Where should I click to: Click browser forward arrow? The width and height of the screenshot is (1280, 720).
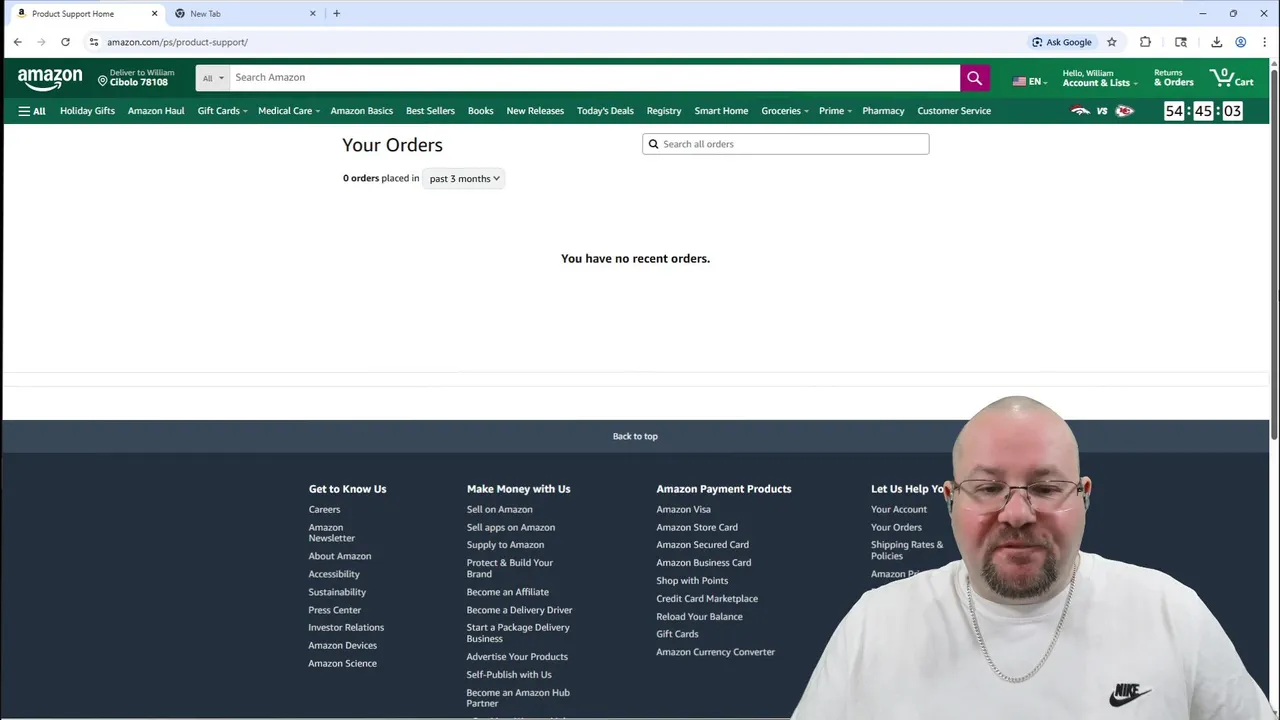(41, 42)
